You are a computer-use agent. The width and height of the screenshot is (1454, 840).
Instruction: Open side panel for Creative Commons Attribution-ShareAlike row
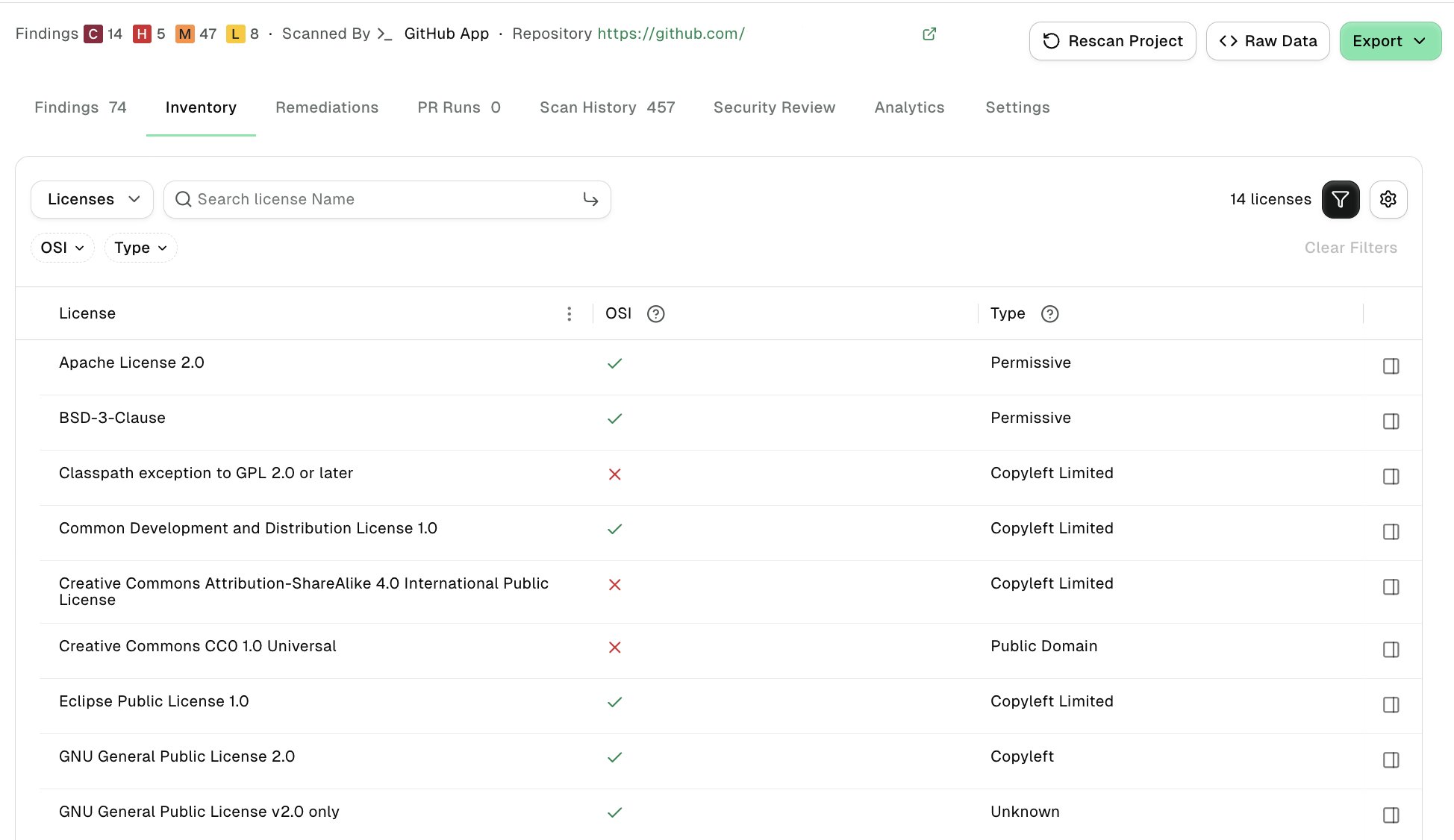[x=1391, y=586]
